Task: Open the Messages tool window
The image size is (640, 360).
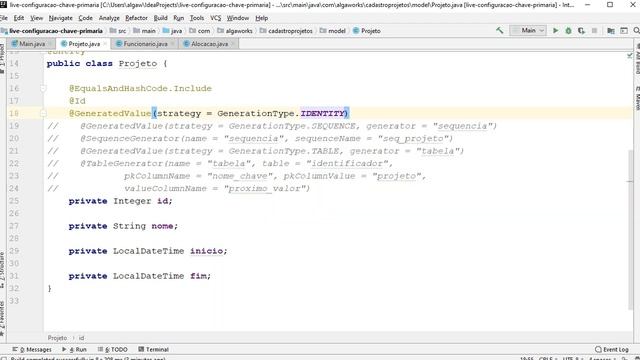Action: tap(33, 349)
